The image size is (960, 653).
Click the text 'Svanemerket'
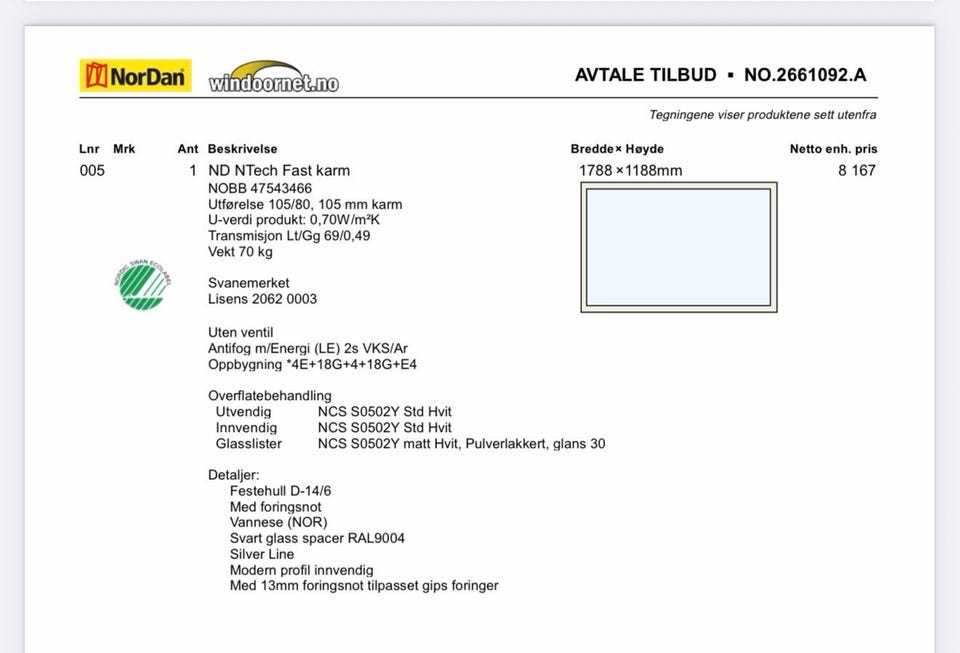(249, 283)
